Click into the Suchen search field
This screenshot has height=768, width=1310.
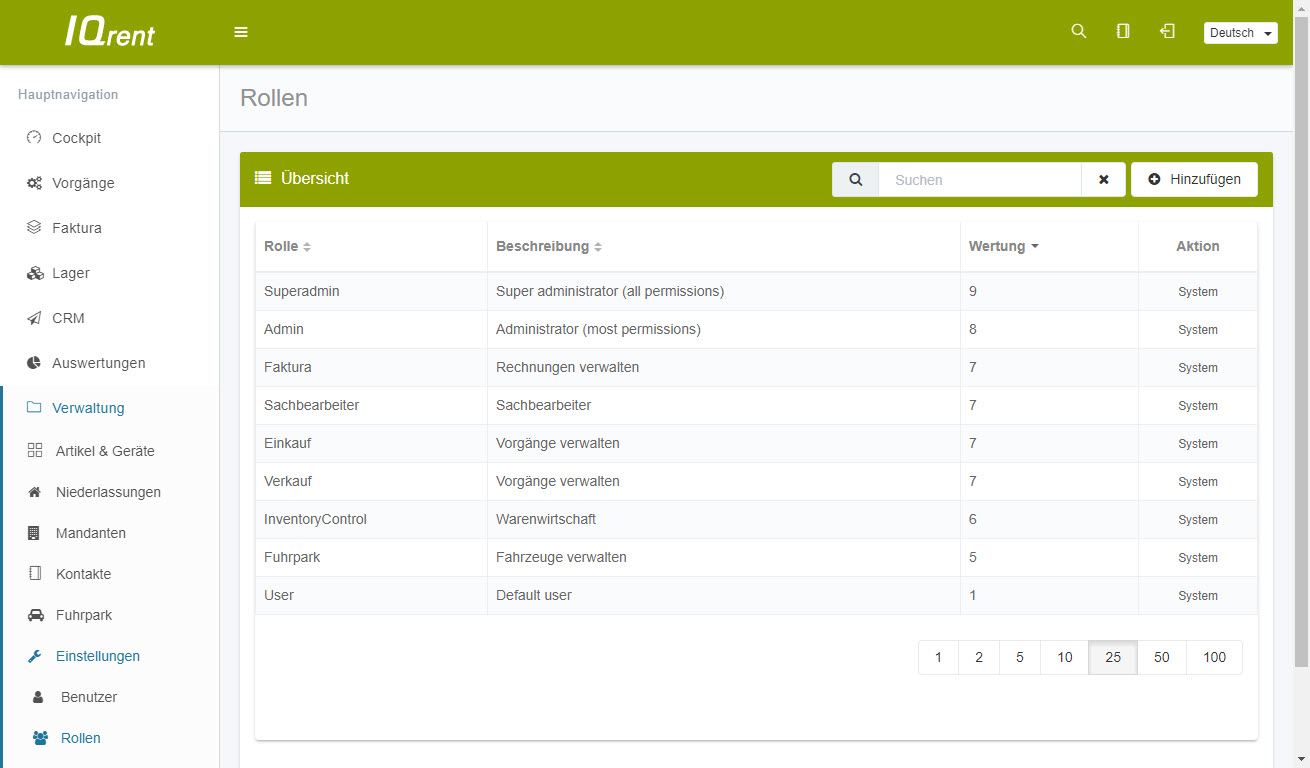click(979, 180)
